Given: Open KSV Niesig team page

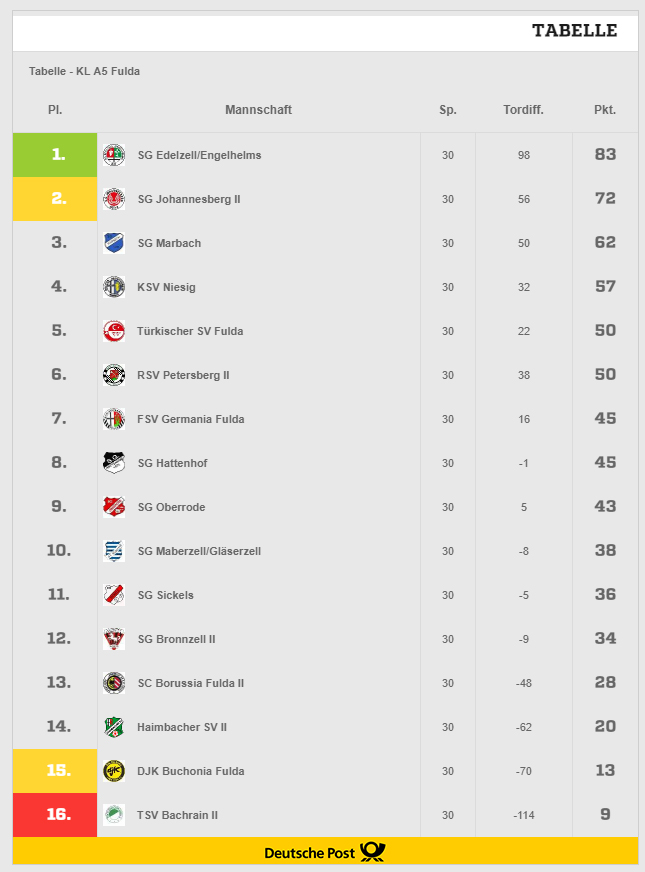Looking at the screenshot, I should click(166, 287).
